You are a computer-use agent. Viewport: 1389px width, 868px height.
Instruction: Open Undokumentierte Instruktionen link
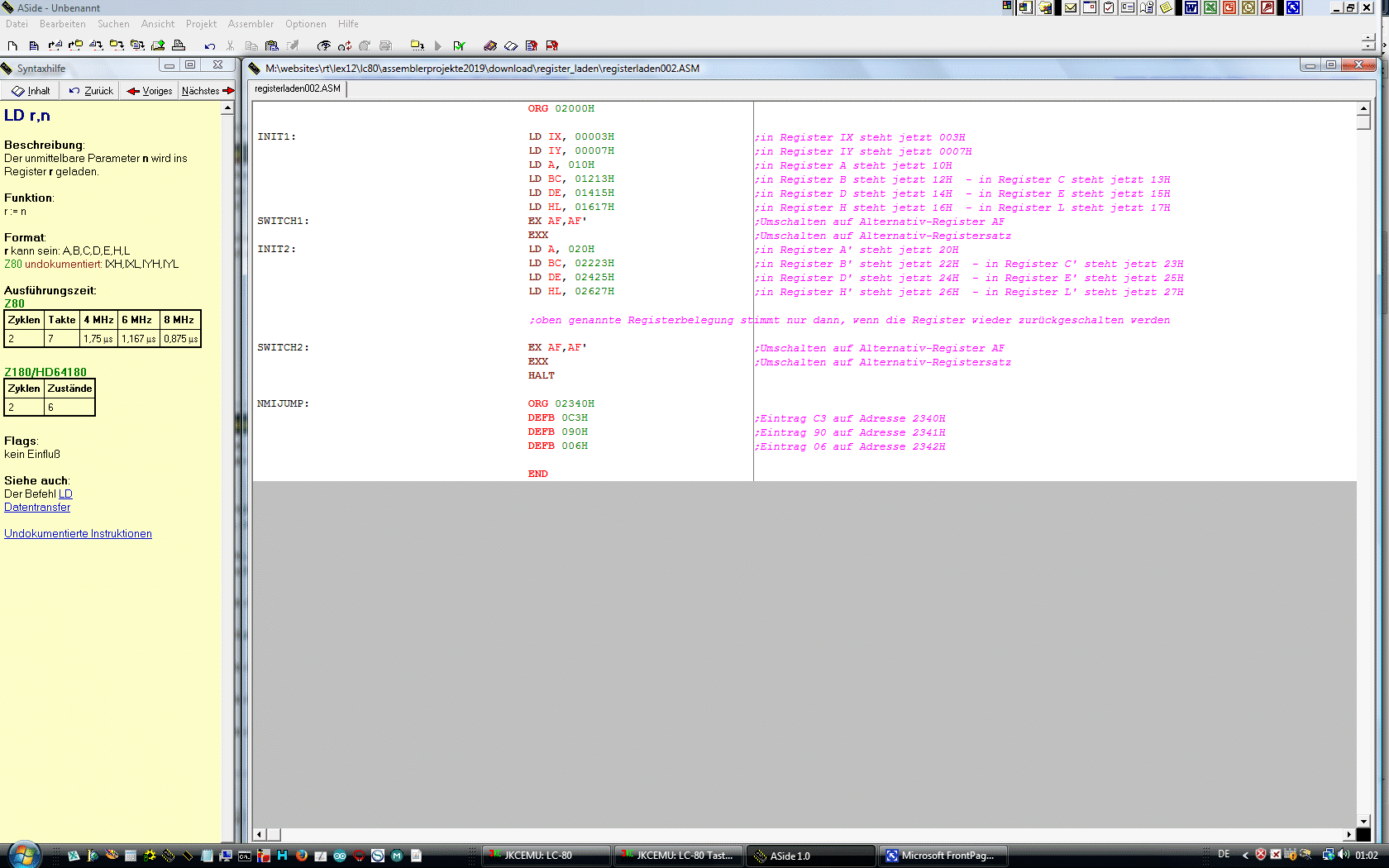(x=78, y=534)
